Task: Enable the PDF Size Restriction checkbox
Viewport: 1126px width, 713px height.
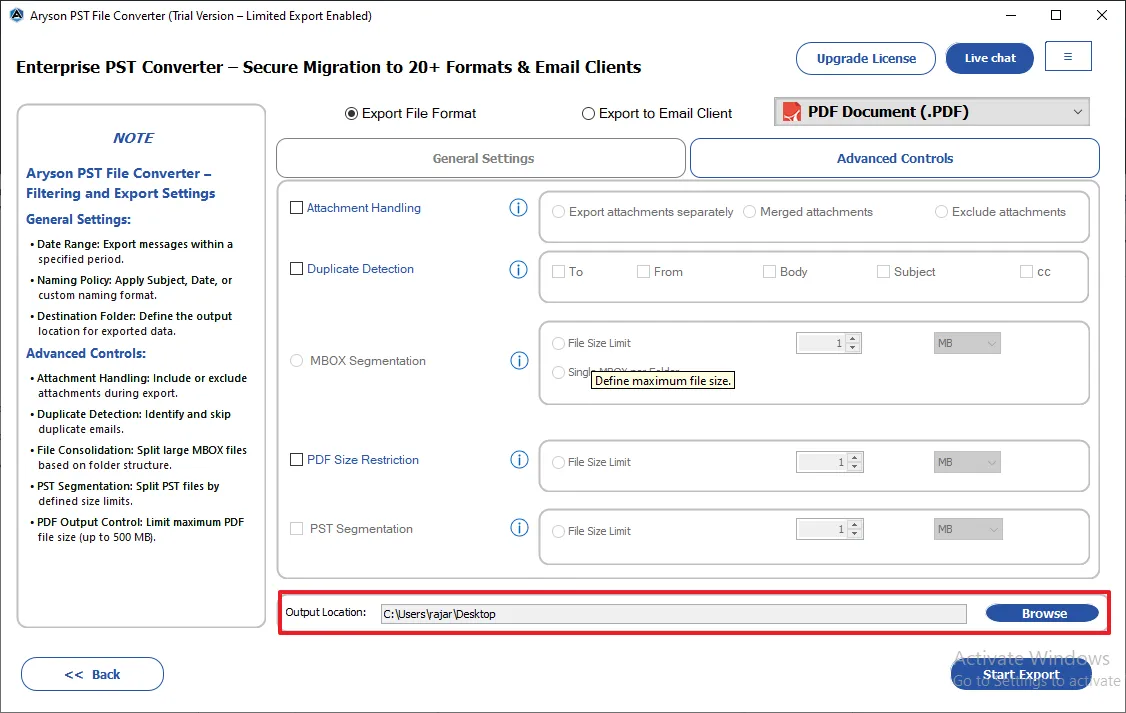Action: [296, 460]
